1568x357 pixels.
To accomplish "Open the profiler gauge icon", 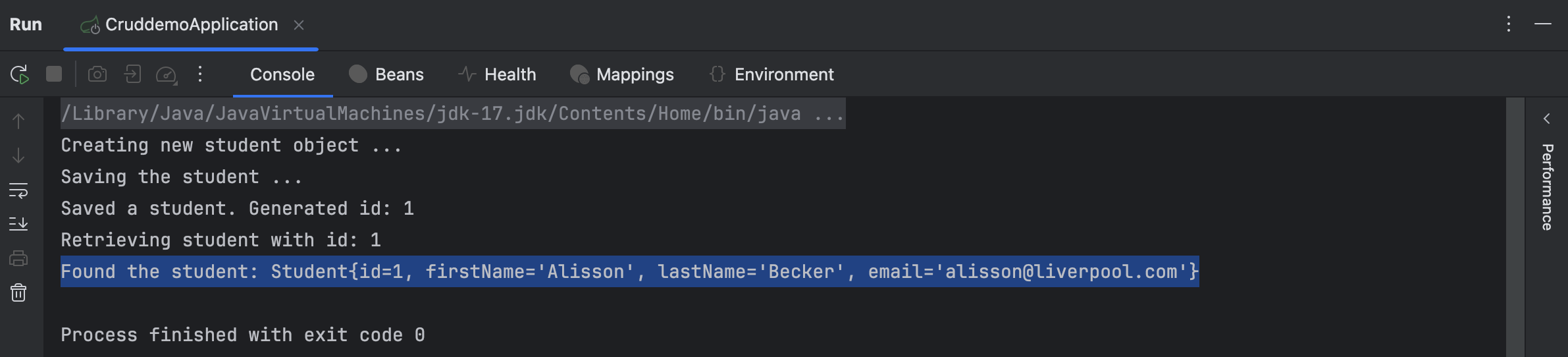I will tap(166, 75).
